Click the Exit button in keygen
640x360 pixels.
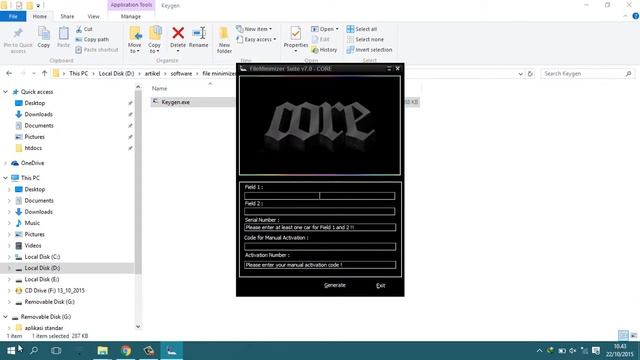click(x=380, y=285)
